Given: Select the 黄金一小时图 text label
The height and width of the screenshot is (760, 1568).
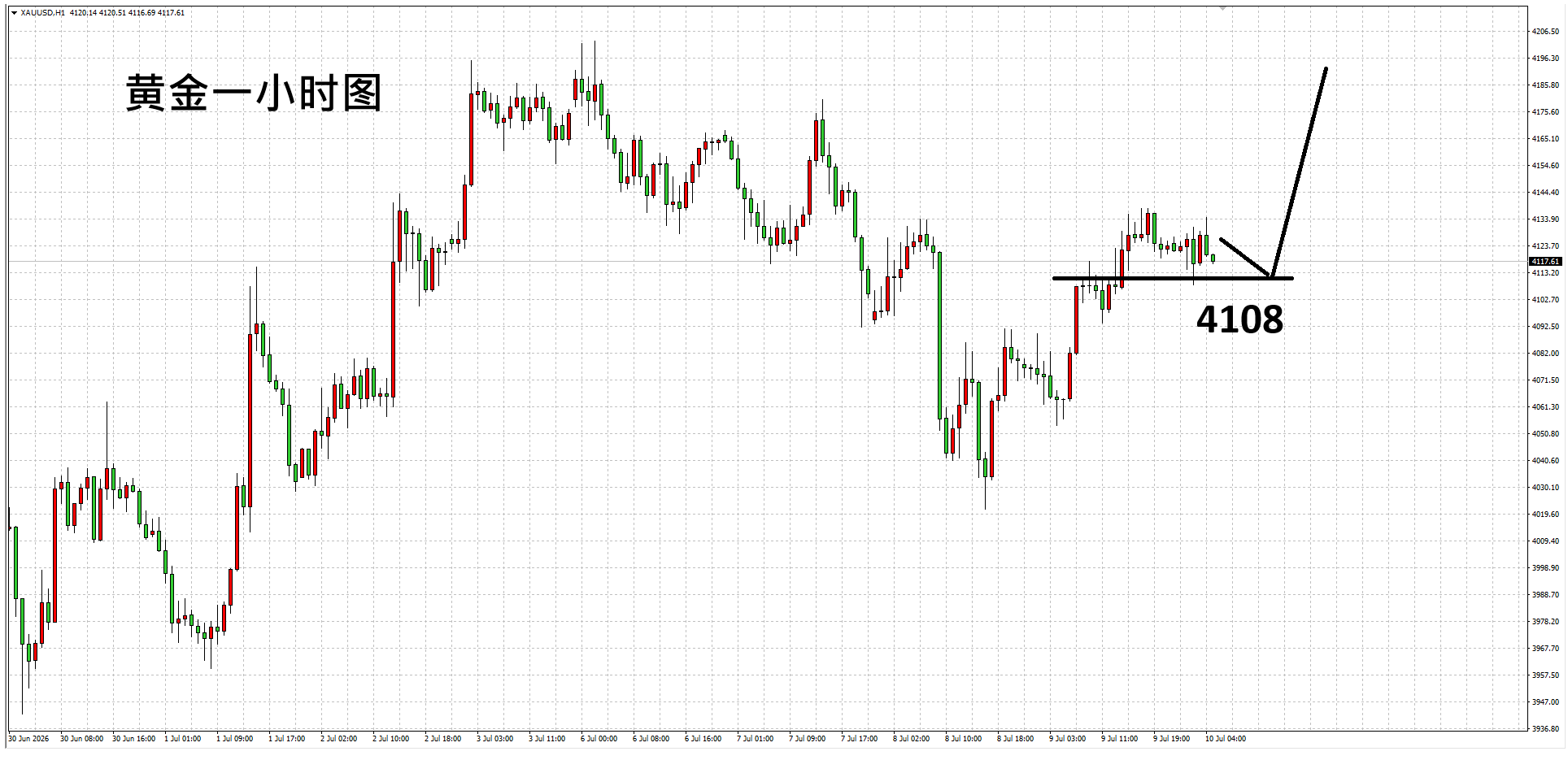Looking at the screenshot, I should 254,93.
